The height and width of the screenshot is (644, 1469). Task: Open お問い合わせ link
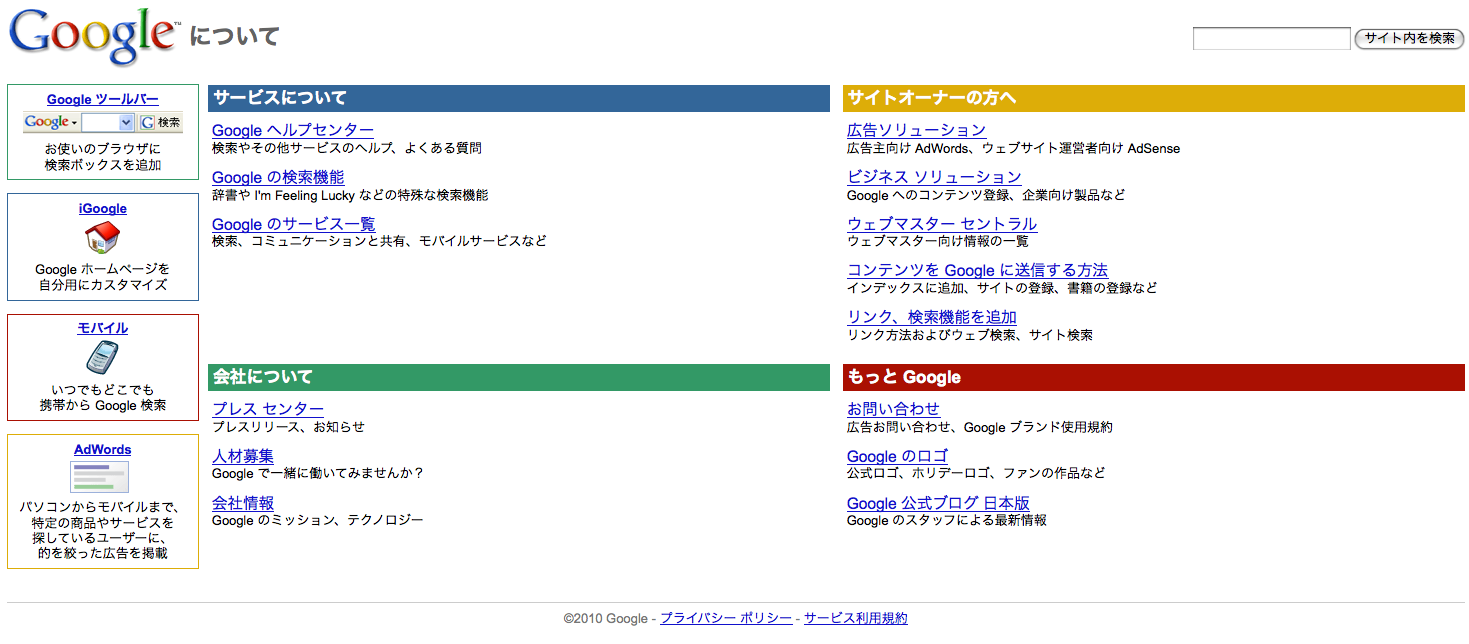pos(893,409)
